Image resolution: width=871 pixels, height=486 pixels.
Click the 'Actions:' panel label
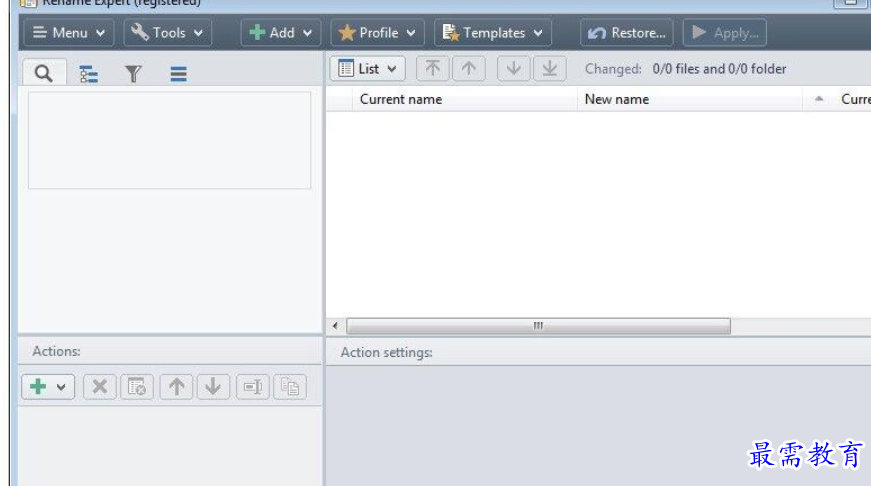(x=56, y=352)
